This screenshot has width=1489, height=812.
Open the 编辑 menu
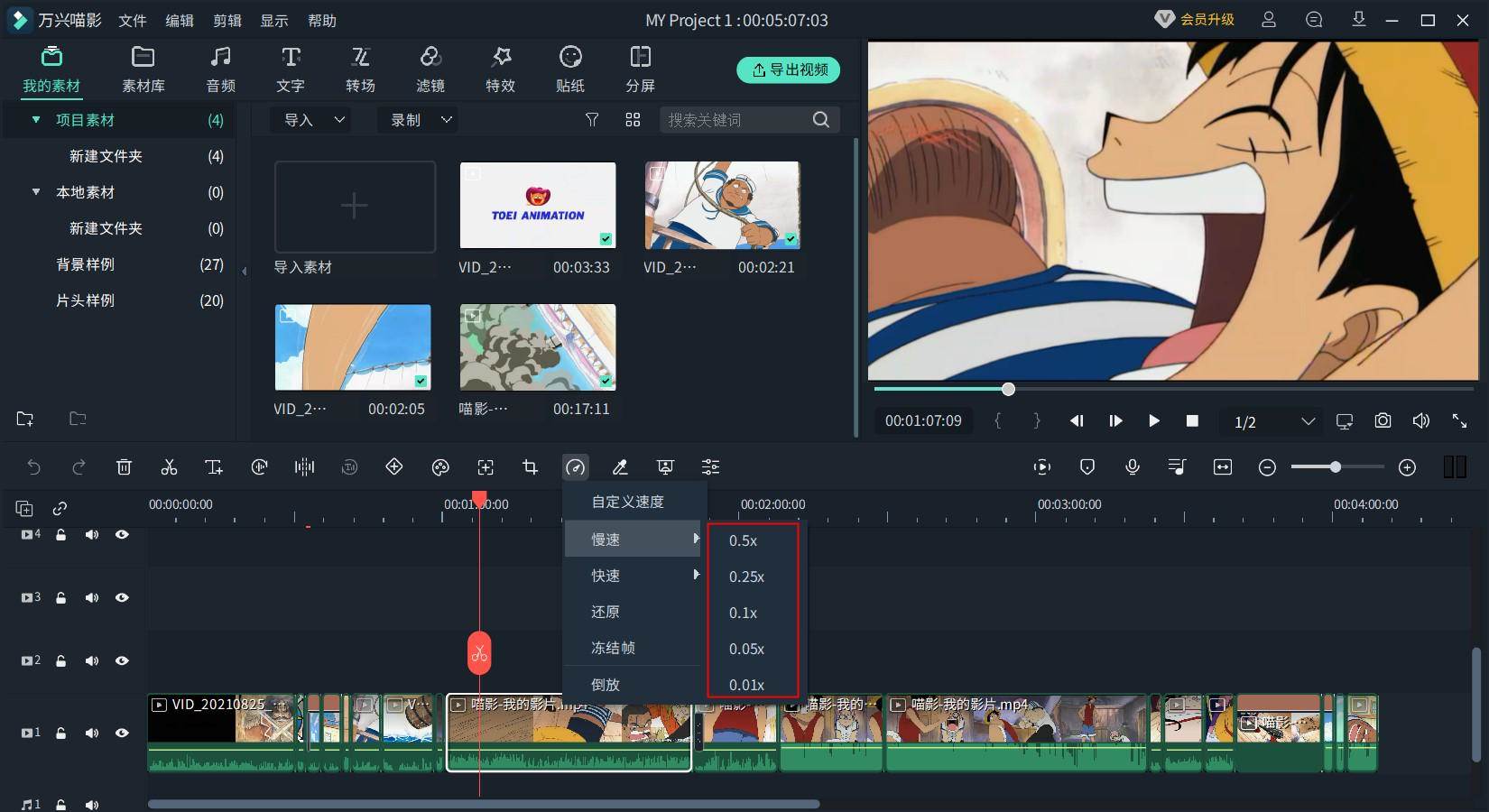180,20
